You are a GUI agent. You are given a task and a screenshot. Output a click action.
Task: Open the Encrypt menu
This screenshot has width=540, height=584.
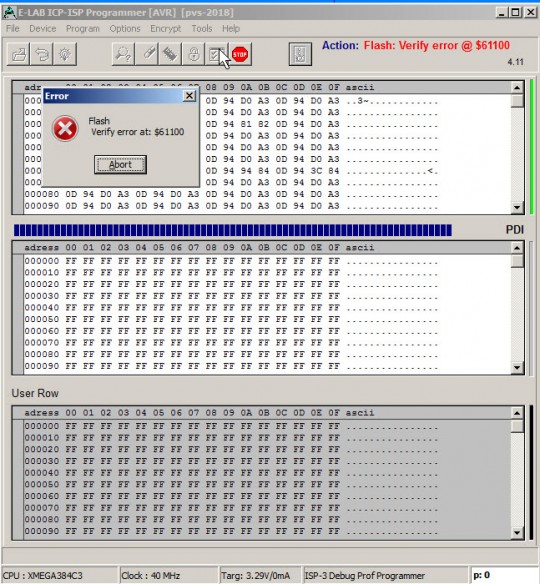point(166,29)
